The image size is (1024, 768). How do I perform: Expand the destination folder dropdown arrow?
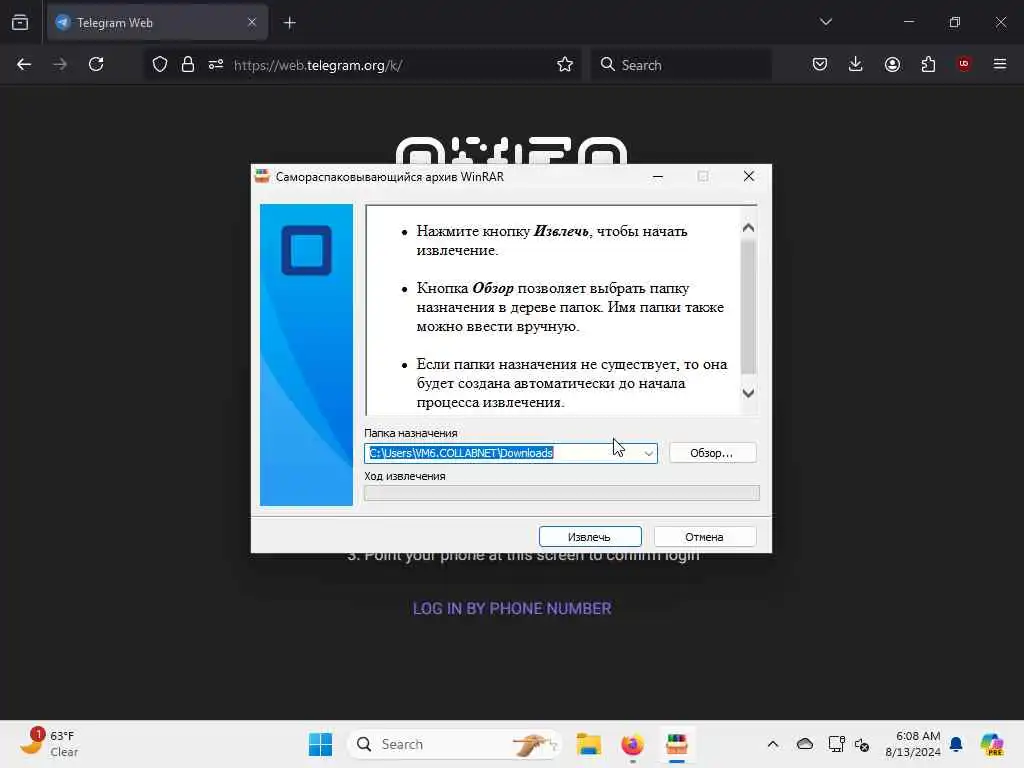(648, 453)
